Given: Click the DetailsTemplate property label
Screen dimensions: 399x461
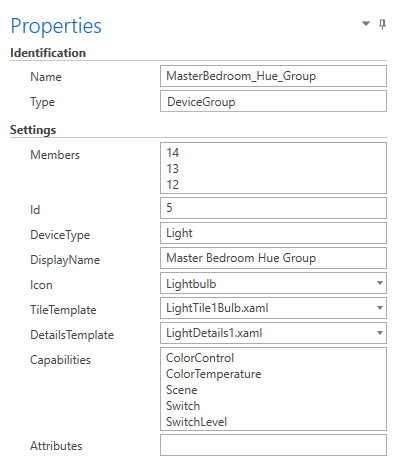Looking at the screenshot, I should point(72,335).
